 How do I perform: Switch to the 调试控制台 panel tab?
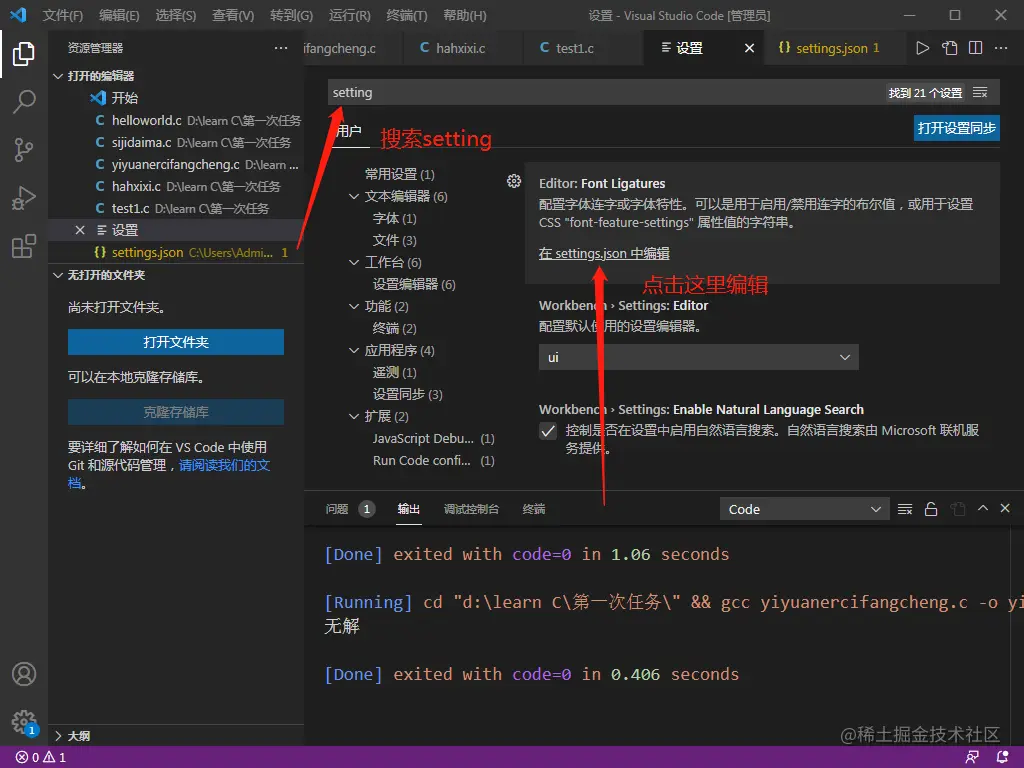(471, 509)
